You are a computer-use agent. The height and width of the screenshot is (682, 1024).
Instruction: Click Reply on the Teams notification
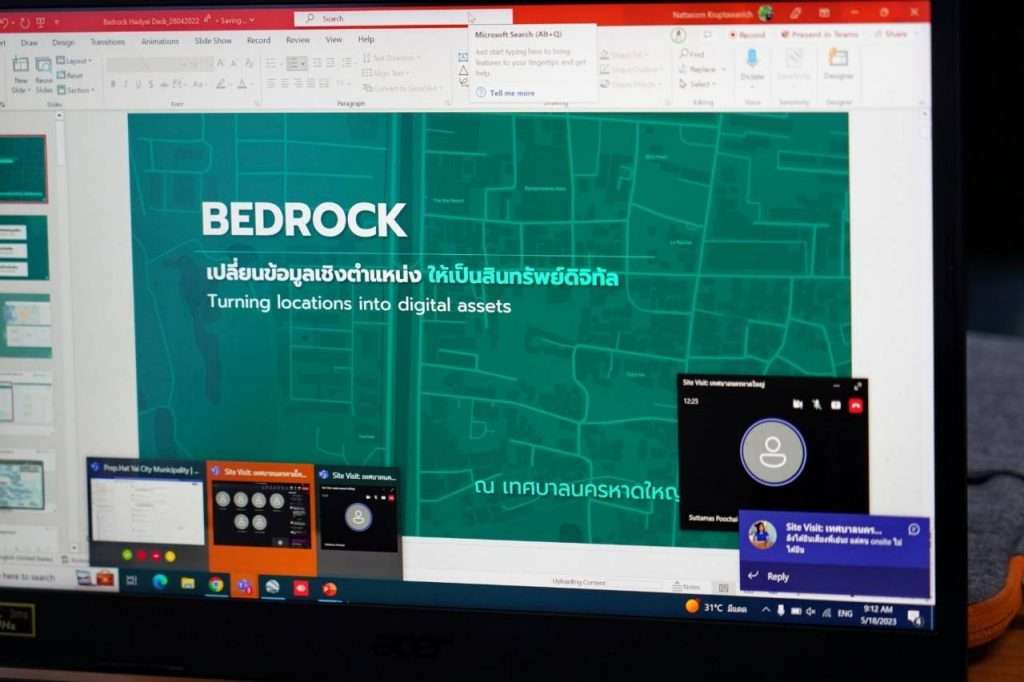point(778,576)
